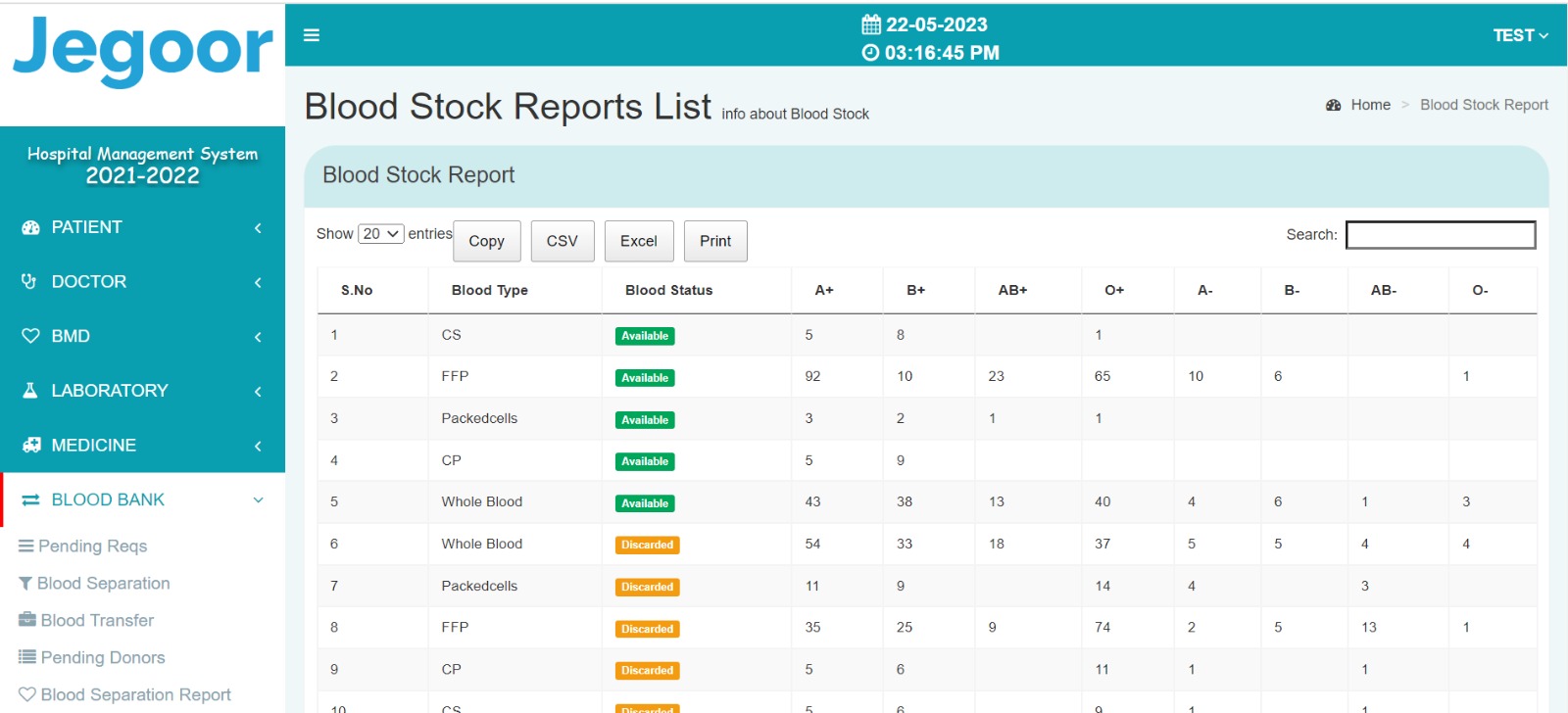Export the table with CSV button
This screenshot has width=1568, height=713.
pos(563,241)
